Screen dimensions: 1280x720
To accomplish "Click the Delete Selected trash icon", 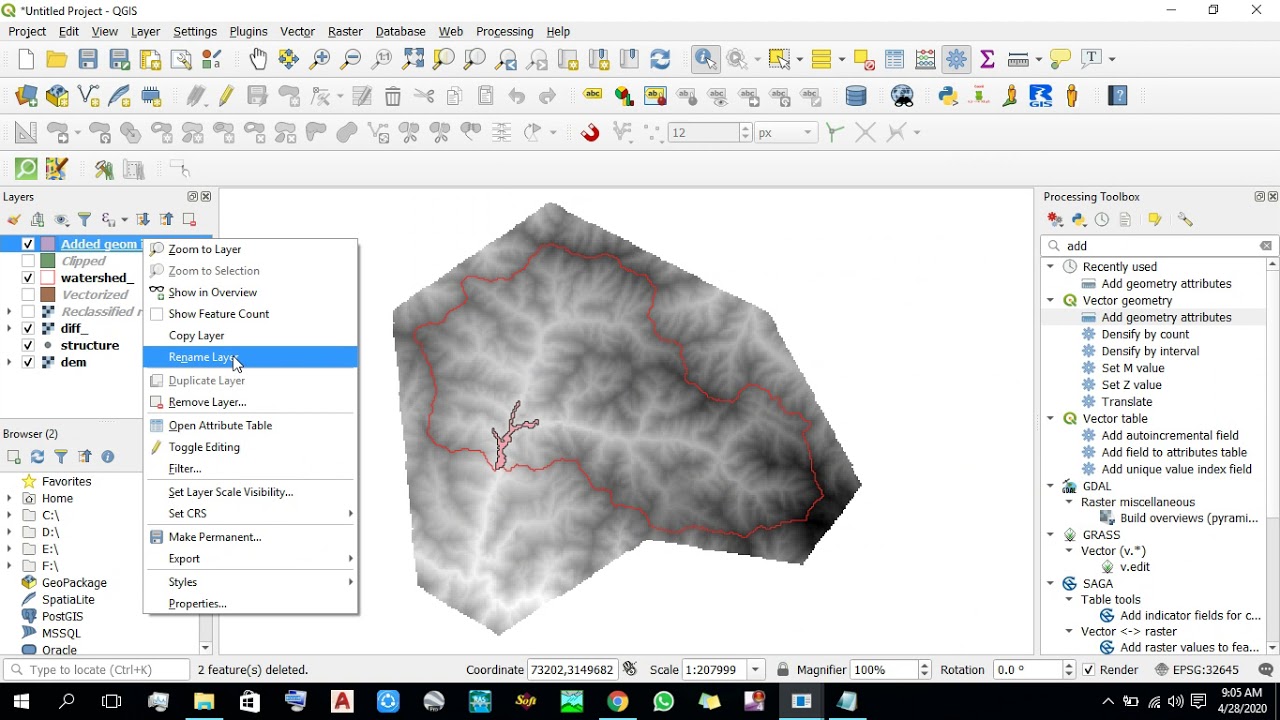I will [393, 96].
